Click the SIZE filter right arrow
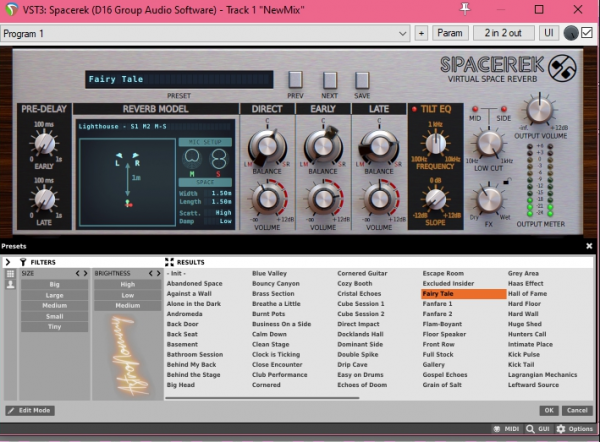Viewport: 600px width, 442px height. pos(85,273)
